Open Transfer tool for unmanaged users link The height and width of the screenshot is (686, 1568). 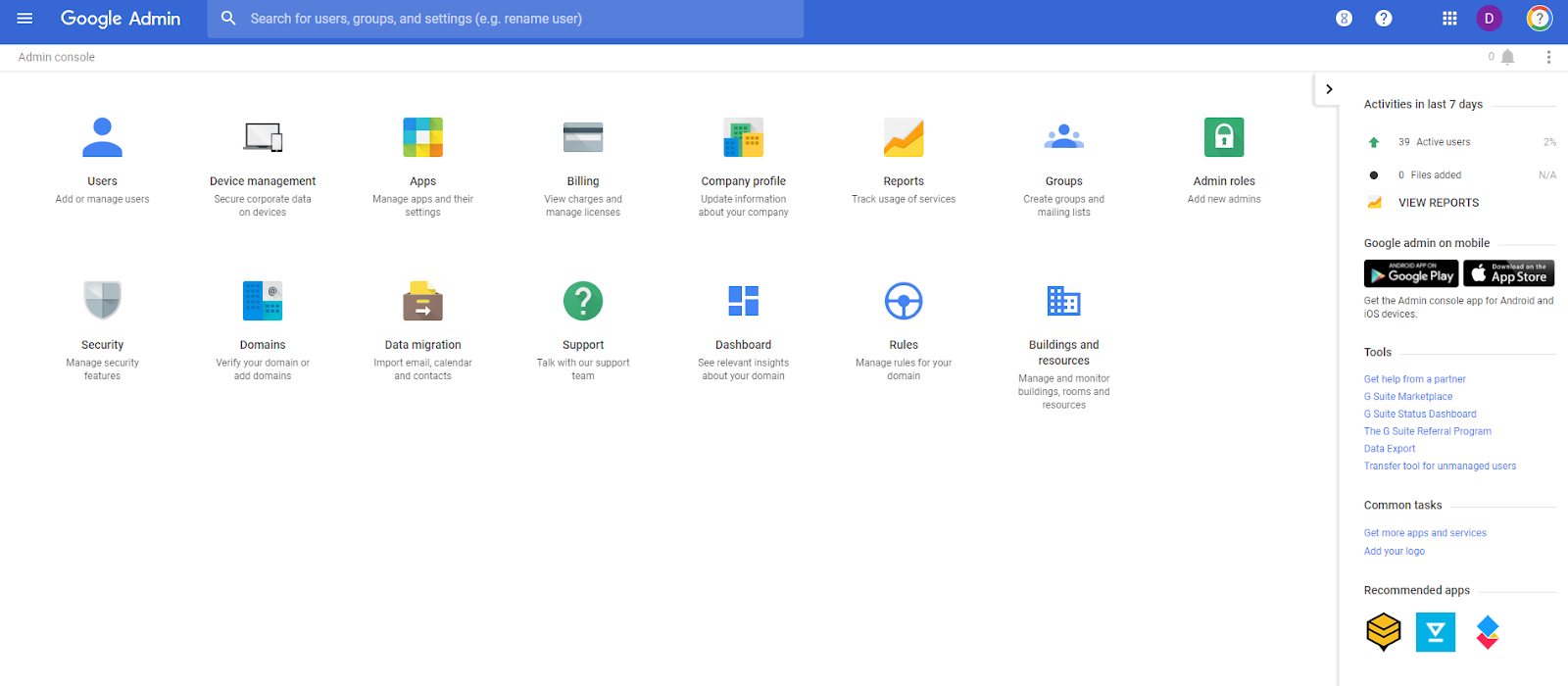tap(1440, 466)
